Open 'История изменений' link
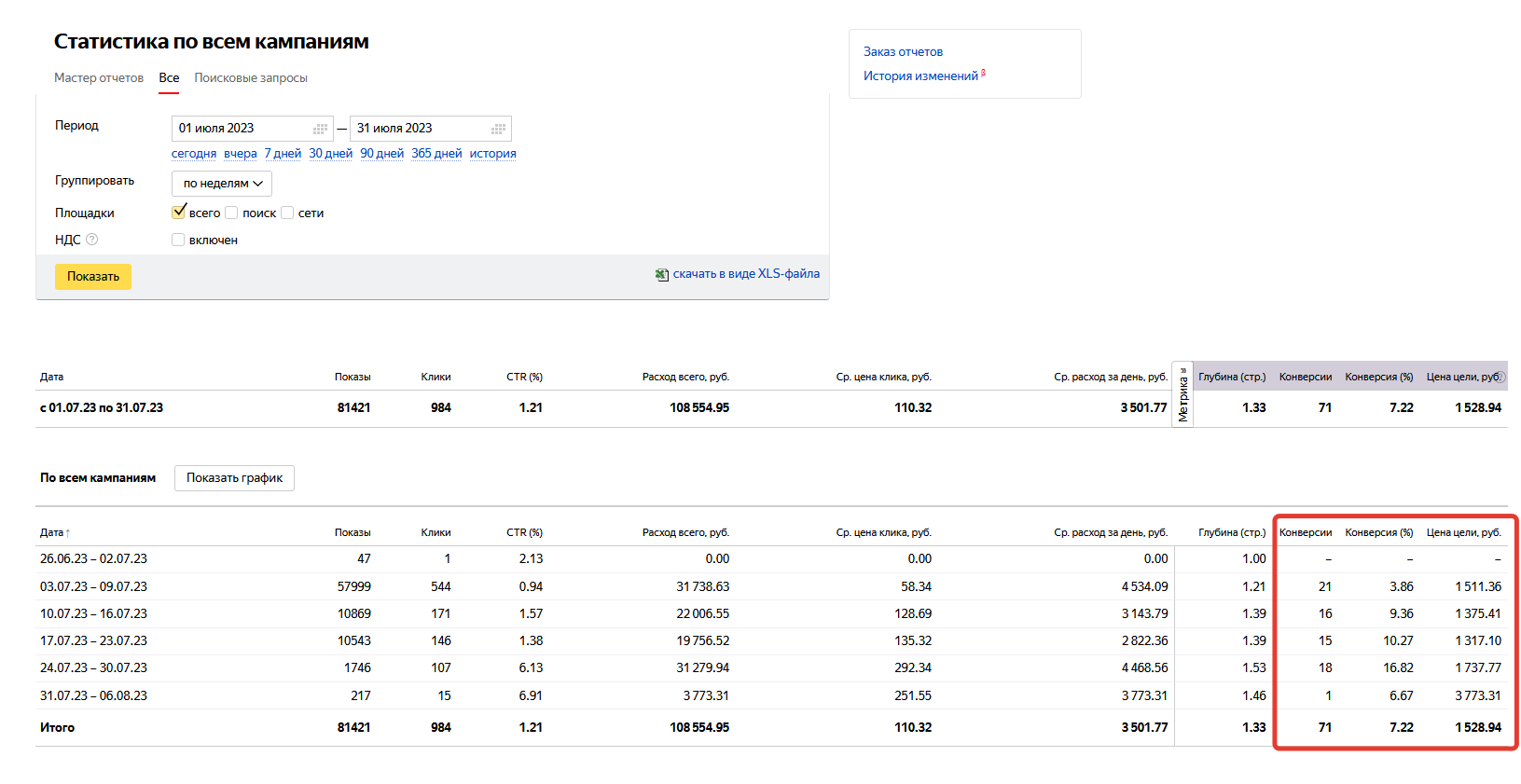 920,76
